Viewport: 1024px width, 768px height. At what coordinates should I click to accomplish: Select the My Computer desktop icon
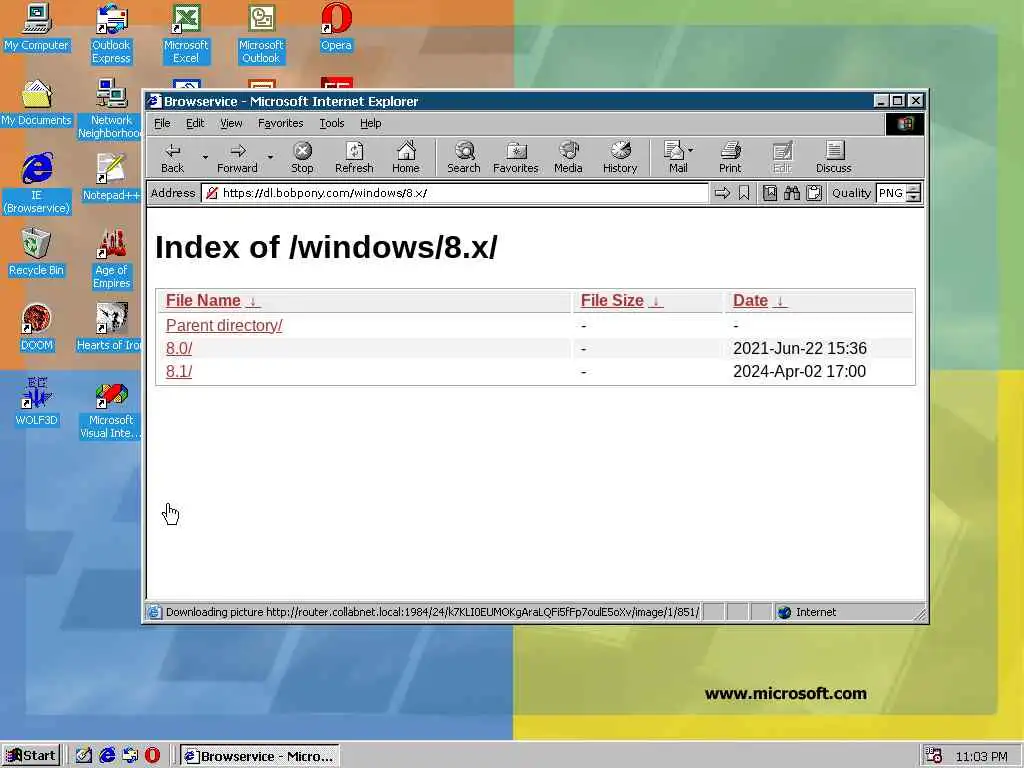coord(36,27)
